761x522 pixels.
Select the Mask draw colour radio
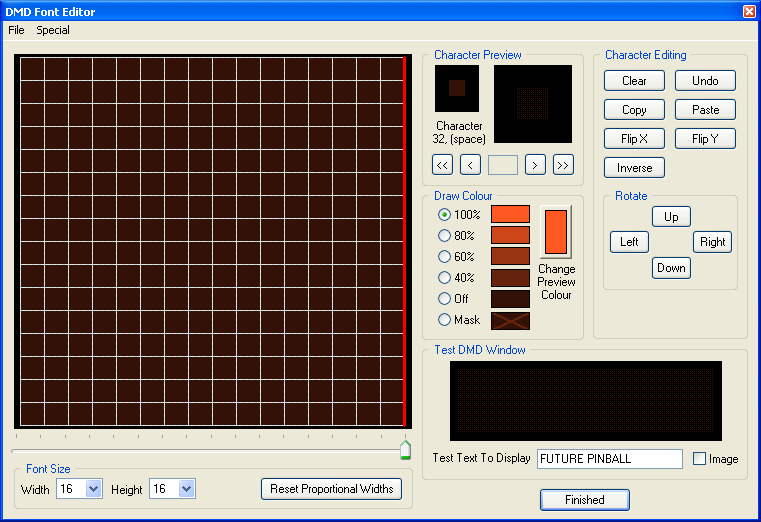[x=444, y=319]
